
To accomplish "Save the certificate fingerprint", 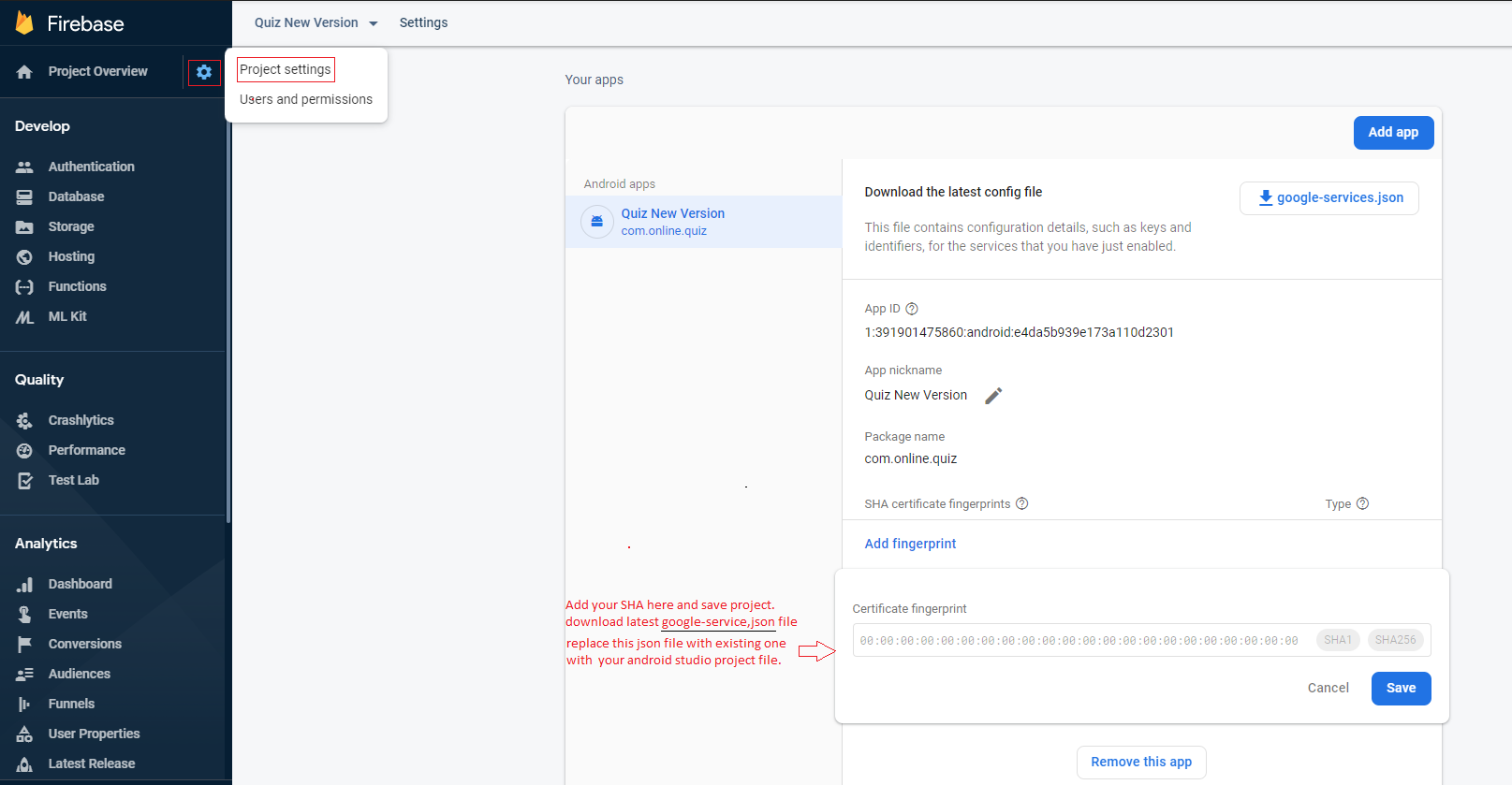I will coord(1401,688).
